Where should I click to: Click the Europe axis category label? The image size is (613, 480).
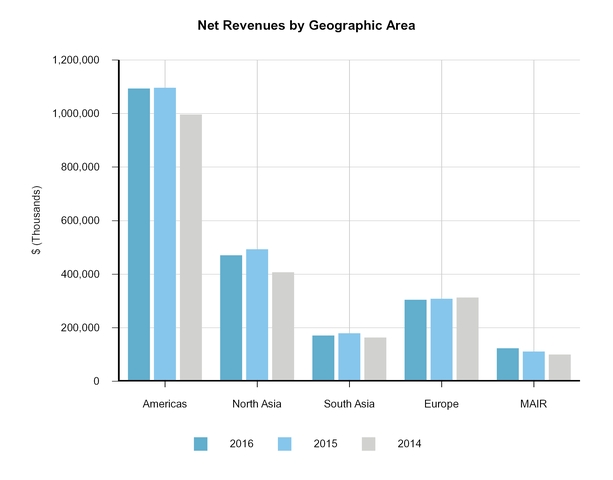click(x=441, y=404)
